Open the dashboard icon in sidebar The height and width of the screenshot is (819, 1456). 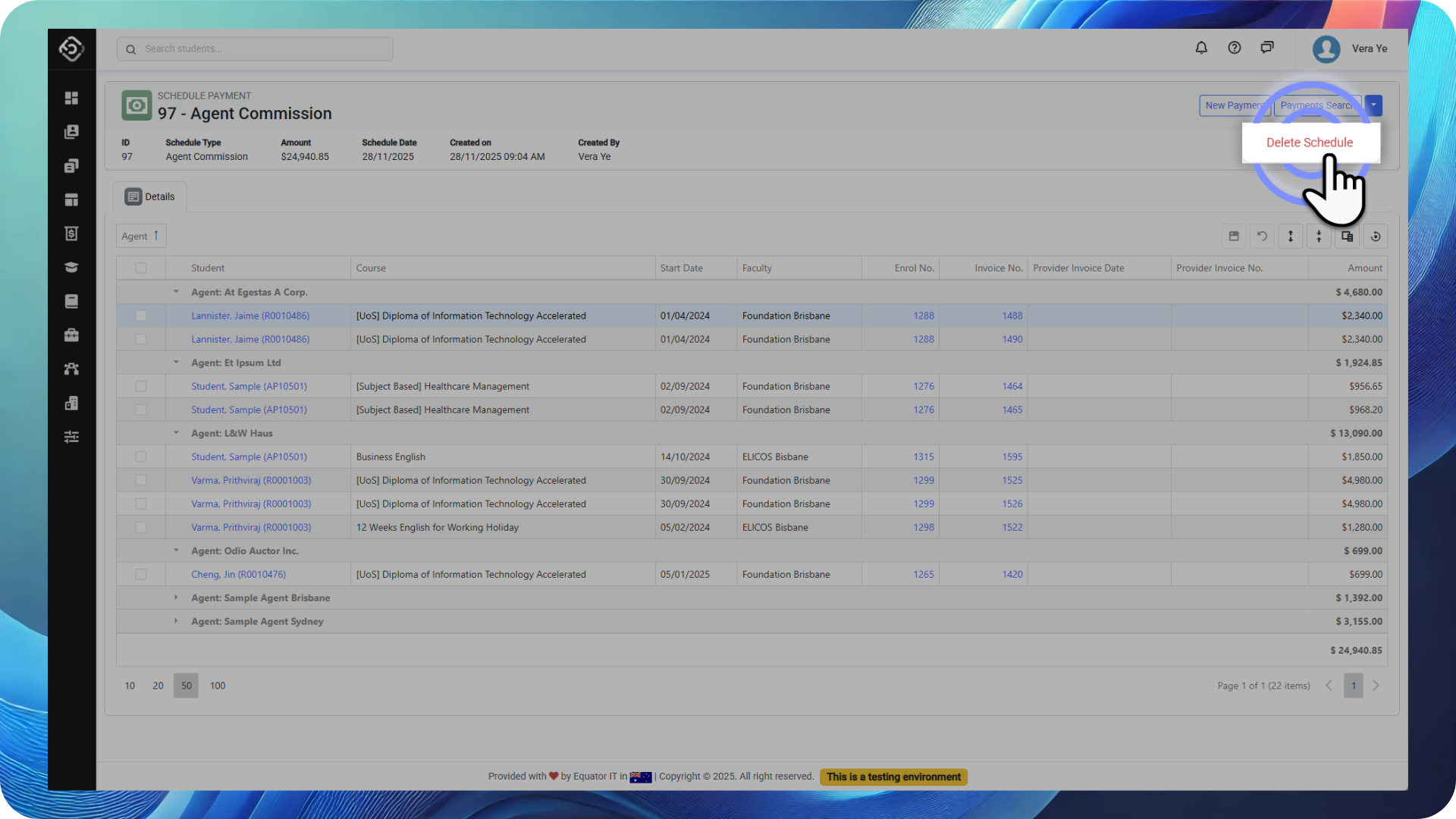click(71, 98)
